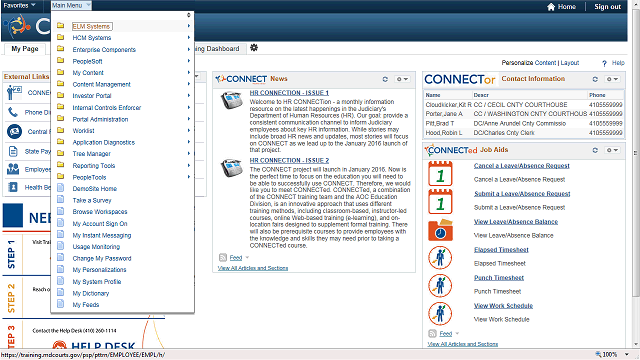
Task: Click the HR Connection Issue 1 fax image
Action: pos(232,100)
